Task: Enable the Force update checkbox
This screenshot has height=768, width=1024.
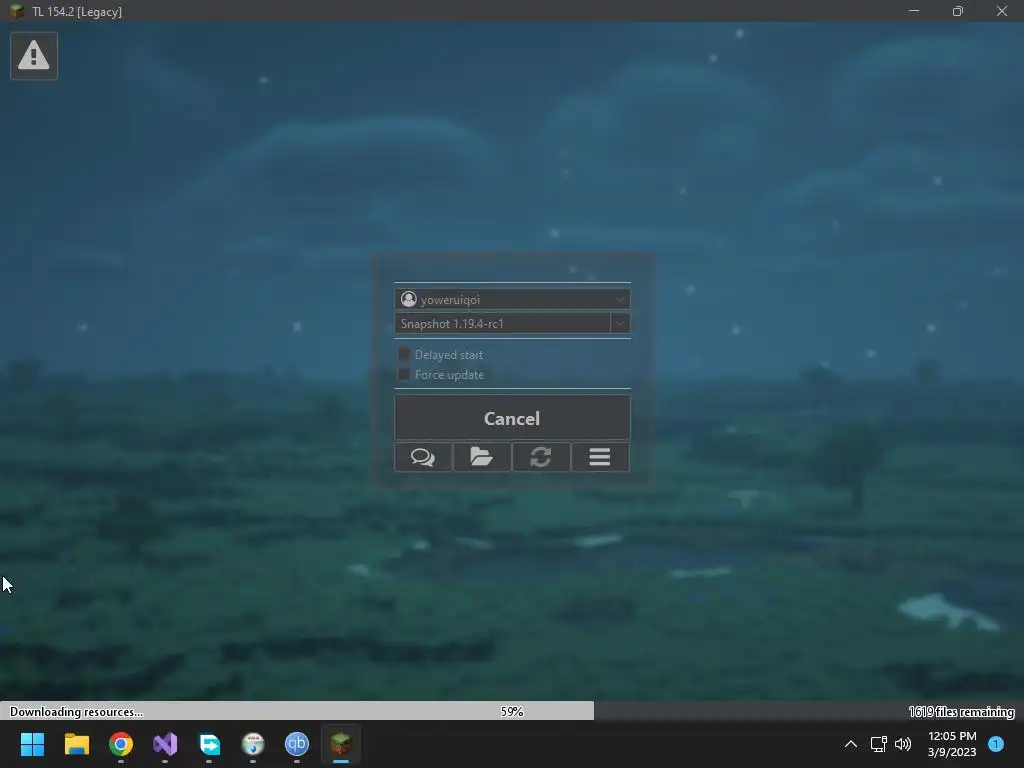Action: tap(404, 374)
